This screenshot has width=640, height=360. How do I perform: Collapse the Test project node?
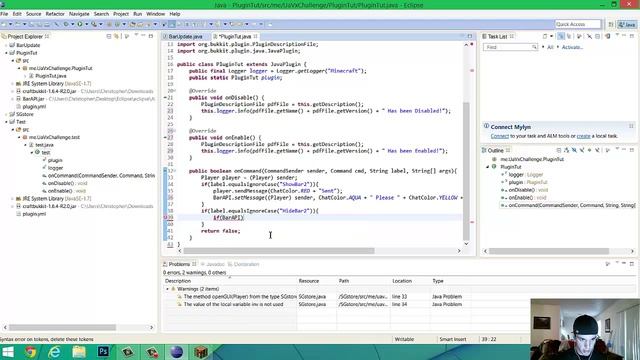pyautogui.click(x=7, y=122)
